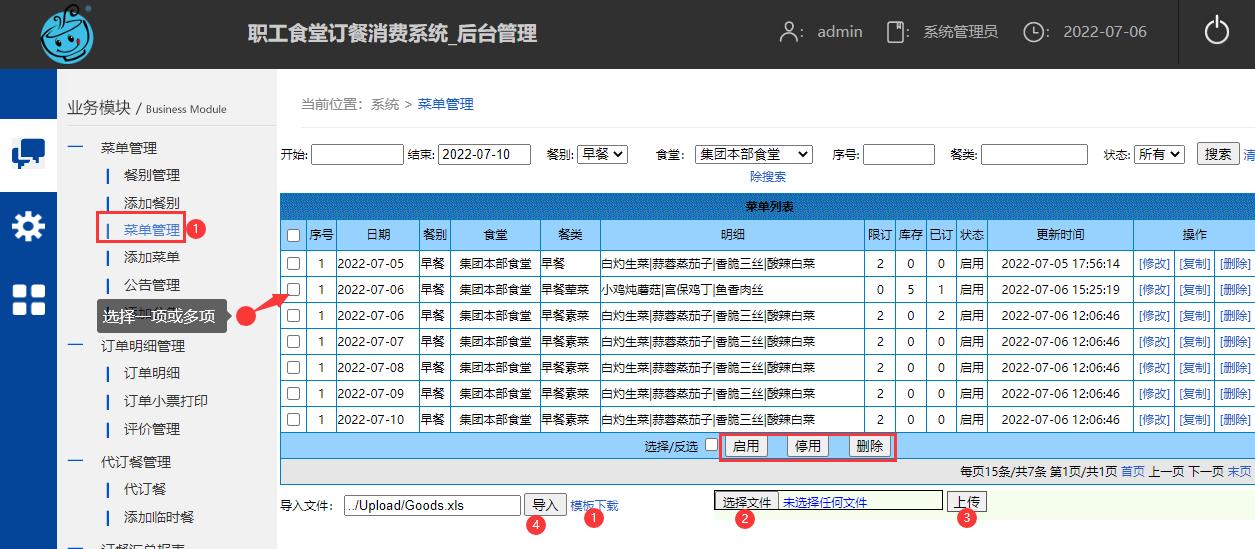The height and width of the screenshot is (549, 1255).
Task: Check the 2022-07-10 menu row checkbox
Action: [x=293, y=420]
